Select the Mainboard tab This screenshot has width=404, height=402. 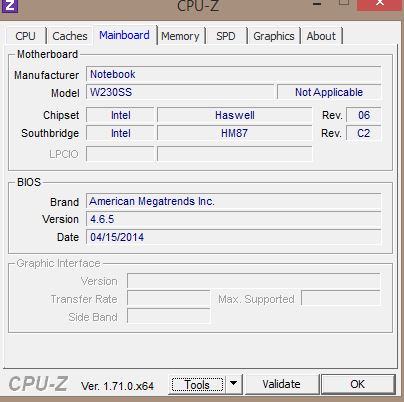coord(124,35)
